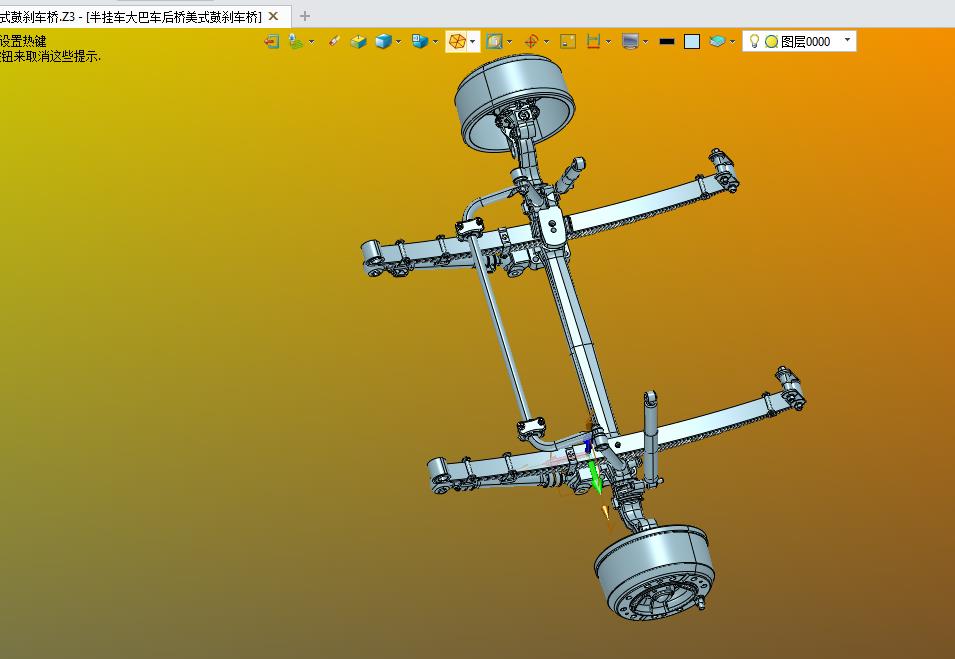Click the black line color swatch

(x=667, y=41)
